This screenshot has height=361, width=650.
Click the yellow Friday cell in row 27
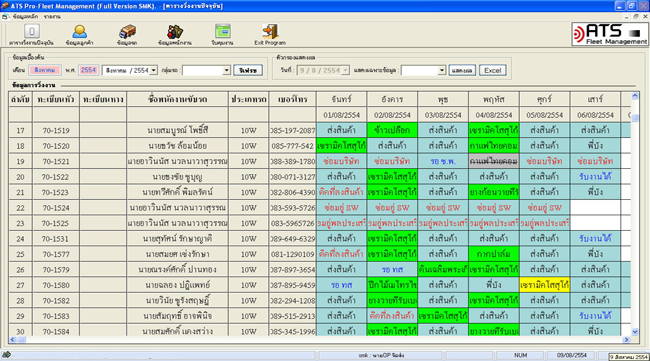[545, 285]
